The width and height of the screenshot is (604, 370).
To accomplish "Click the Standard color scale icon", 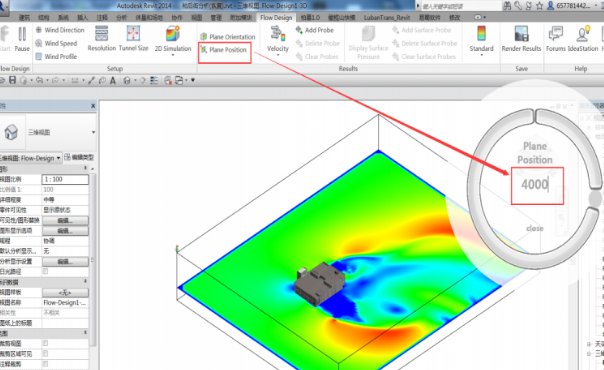I will point(482,33).
